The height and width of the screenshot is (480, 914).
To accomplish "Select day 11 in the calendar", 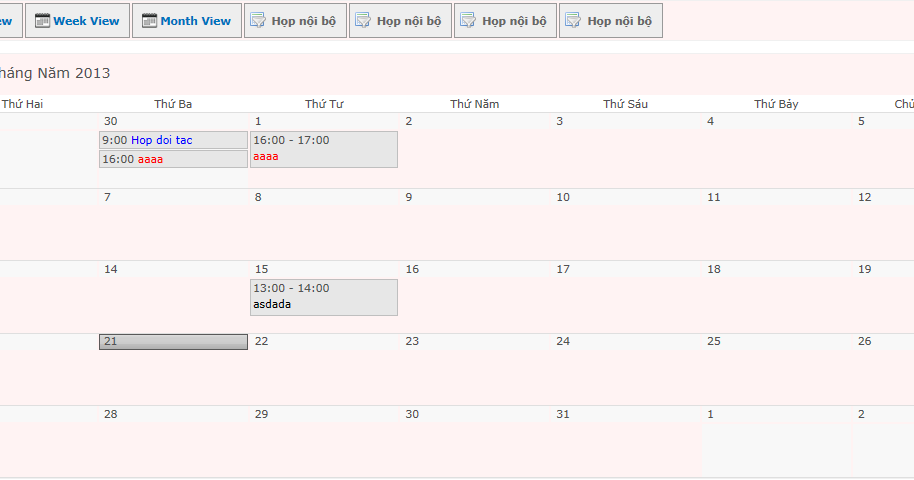I will click(713, 197).
